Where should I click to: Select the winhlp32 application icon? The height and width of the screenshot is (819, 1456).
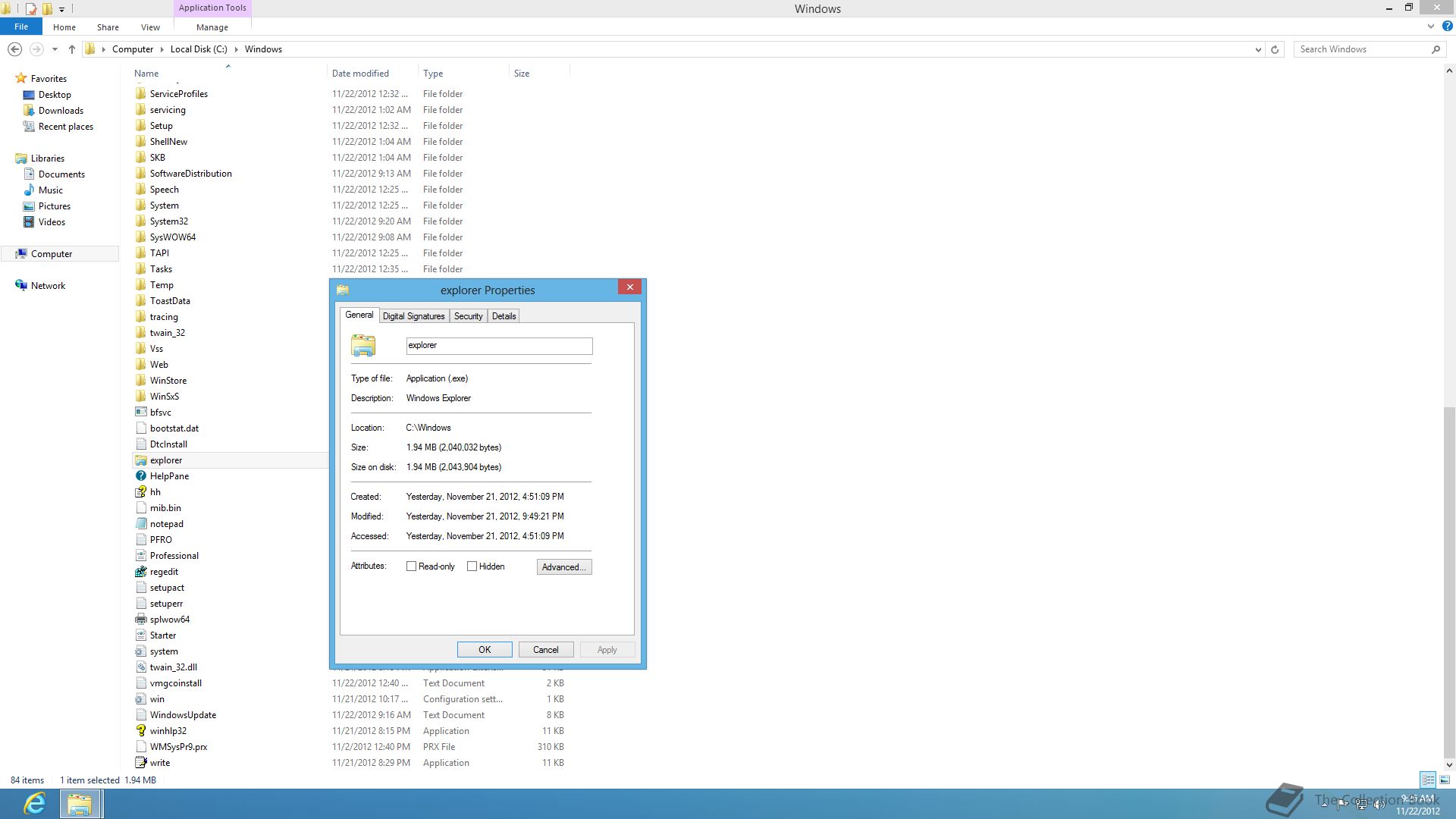point(140,731)
